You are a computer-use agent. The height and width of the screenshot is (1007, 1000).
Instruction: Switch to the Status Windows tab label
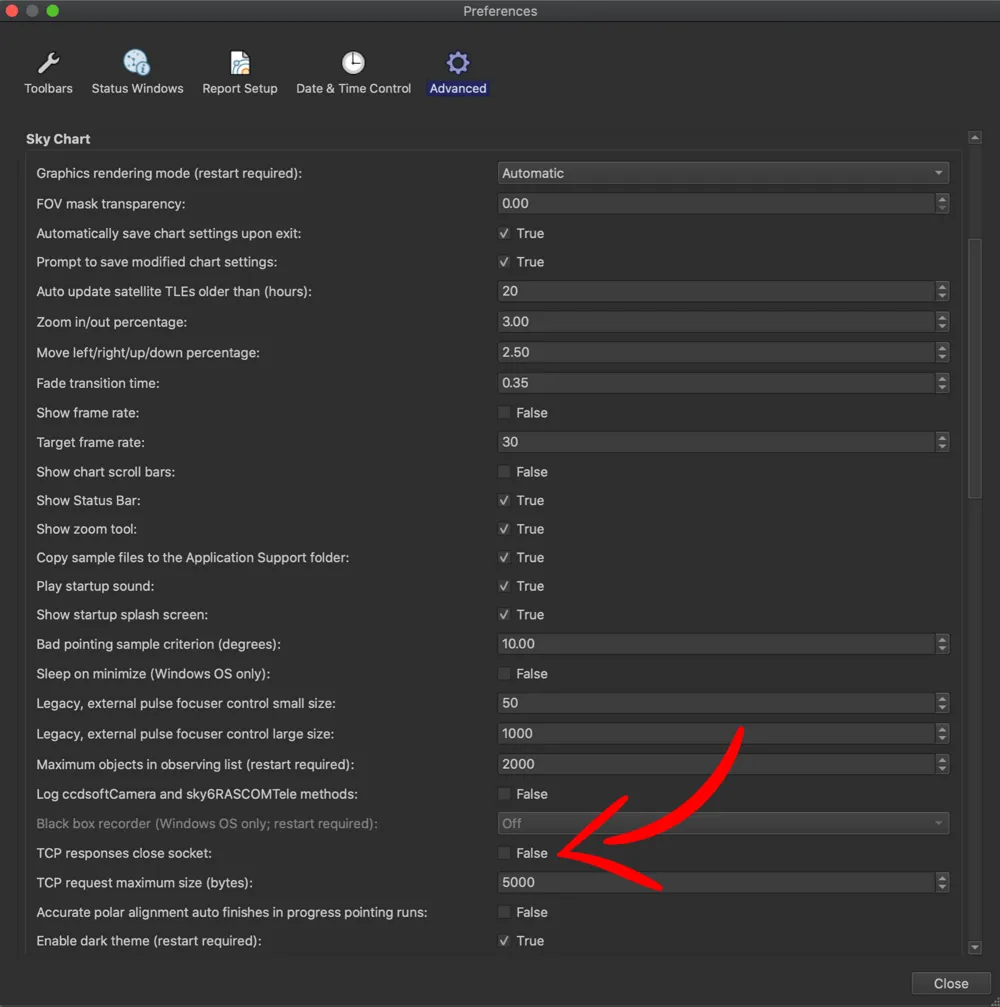click(137, 89)
